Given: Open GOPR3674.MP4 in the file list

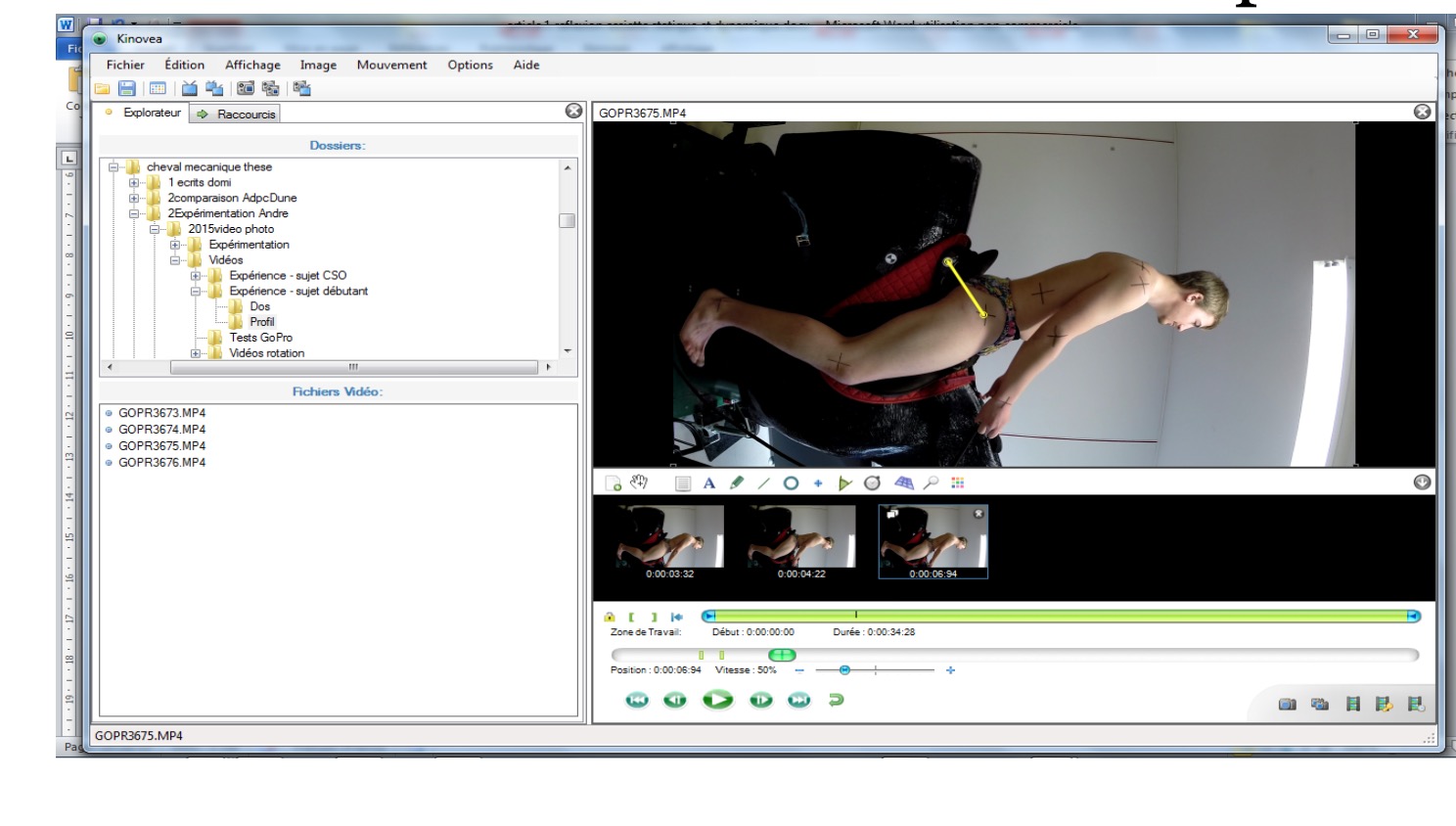Looking at the screenshot, I should tap(162, 430).
